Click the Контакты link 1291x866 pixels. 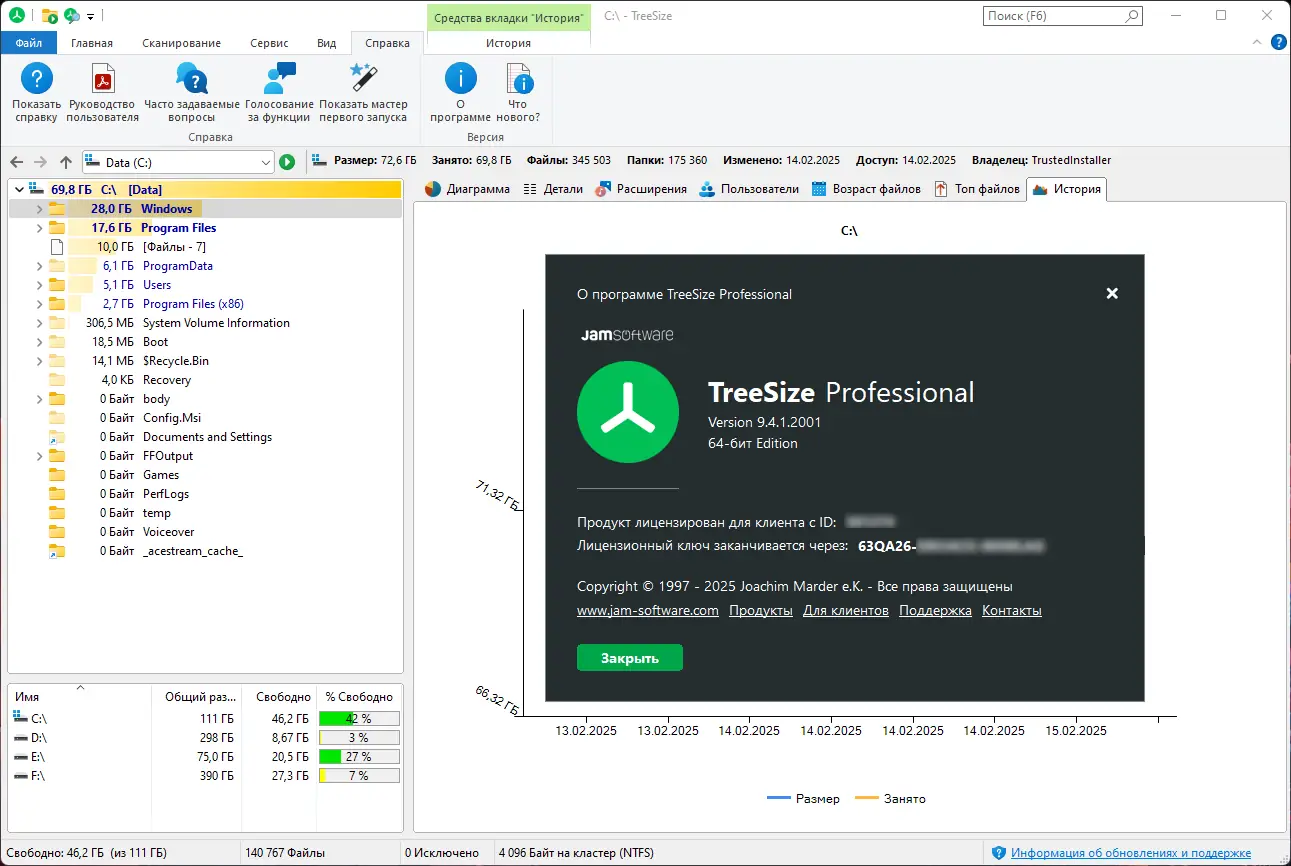point(1012,611)
